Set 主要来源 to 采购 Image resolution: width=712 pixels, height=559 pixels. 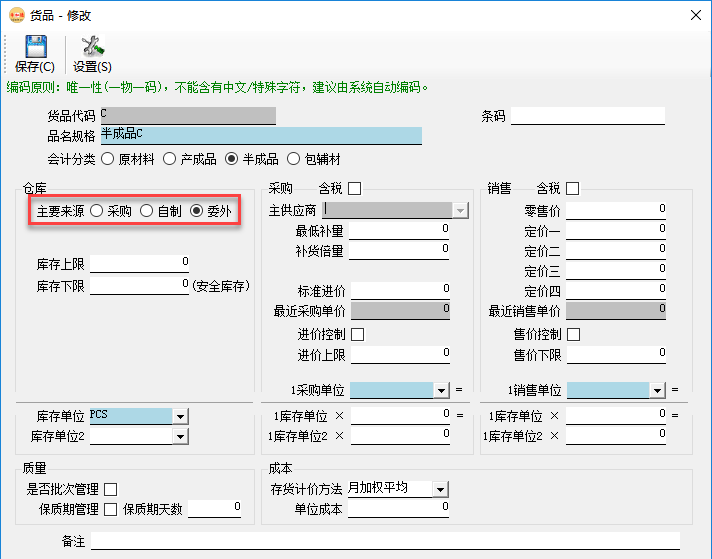pyautogui.click(x=96, y=211)
